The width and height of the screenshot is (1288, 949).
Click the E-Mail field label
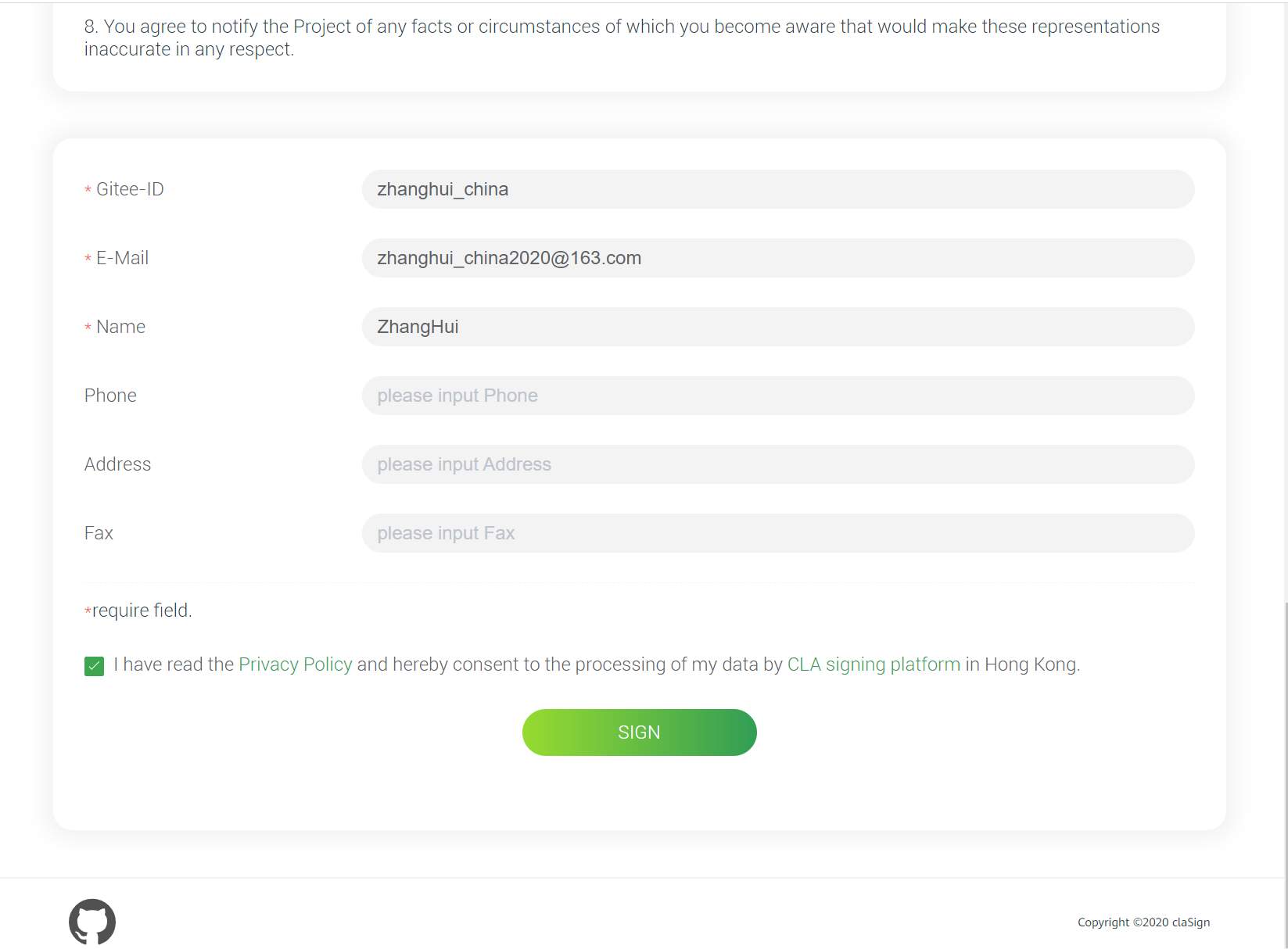[x=122, y=258]
